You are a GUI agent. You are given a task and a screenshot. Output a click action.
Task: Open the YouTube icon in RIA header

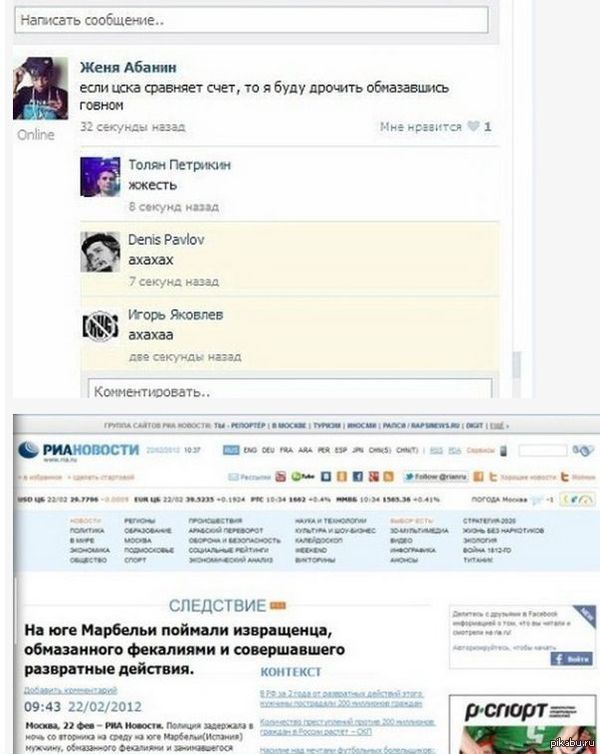[x=280, y=477]
